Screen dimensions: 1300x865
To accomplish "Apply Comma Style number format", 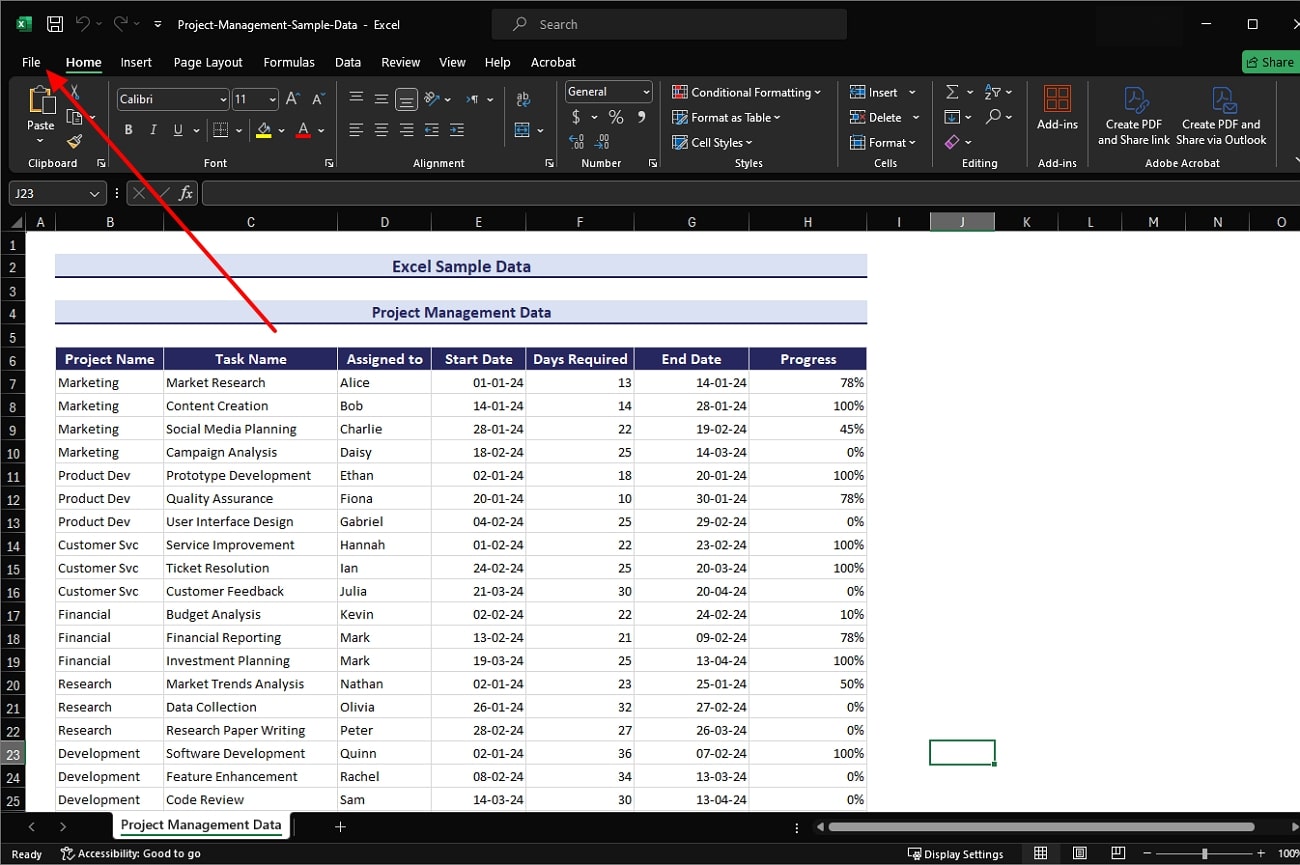I will (641, 117).
